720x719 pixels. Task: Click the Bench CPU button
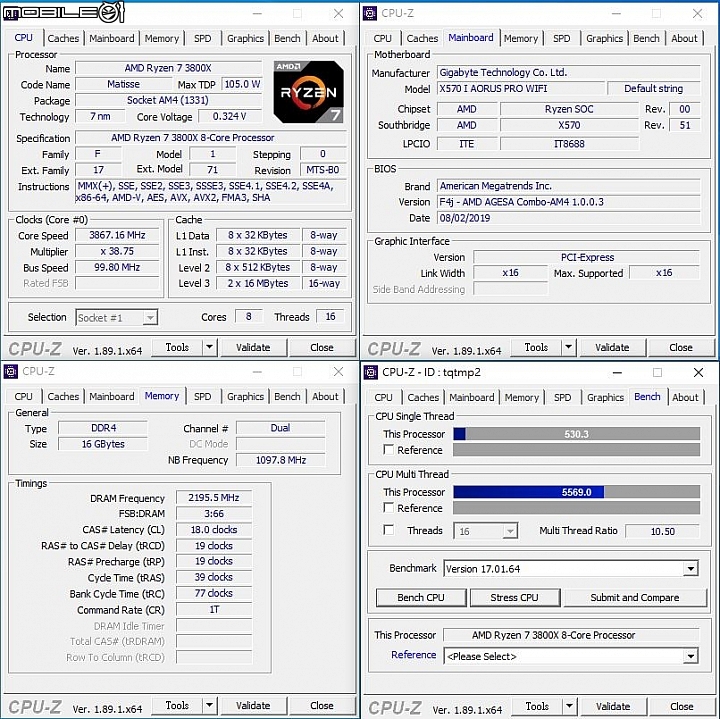[x=421, y=597]
